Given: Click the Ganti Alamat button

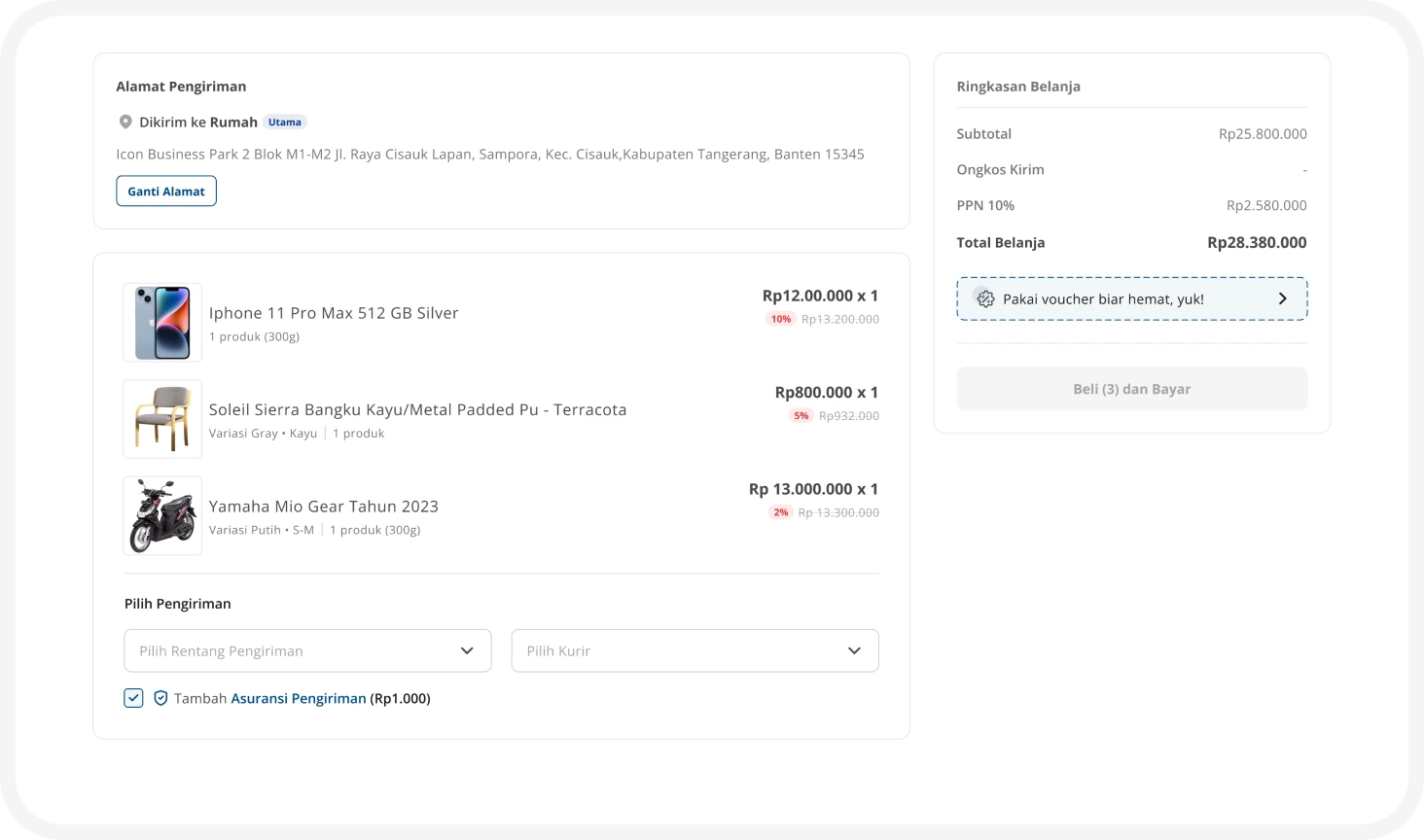Looking at the screenshot, I should (166, 192).
